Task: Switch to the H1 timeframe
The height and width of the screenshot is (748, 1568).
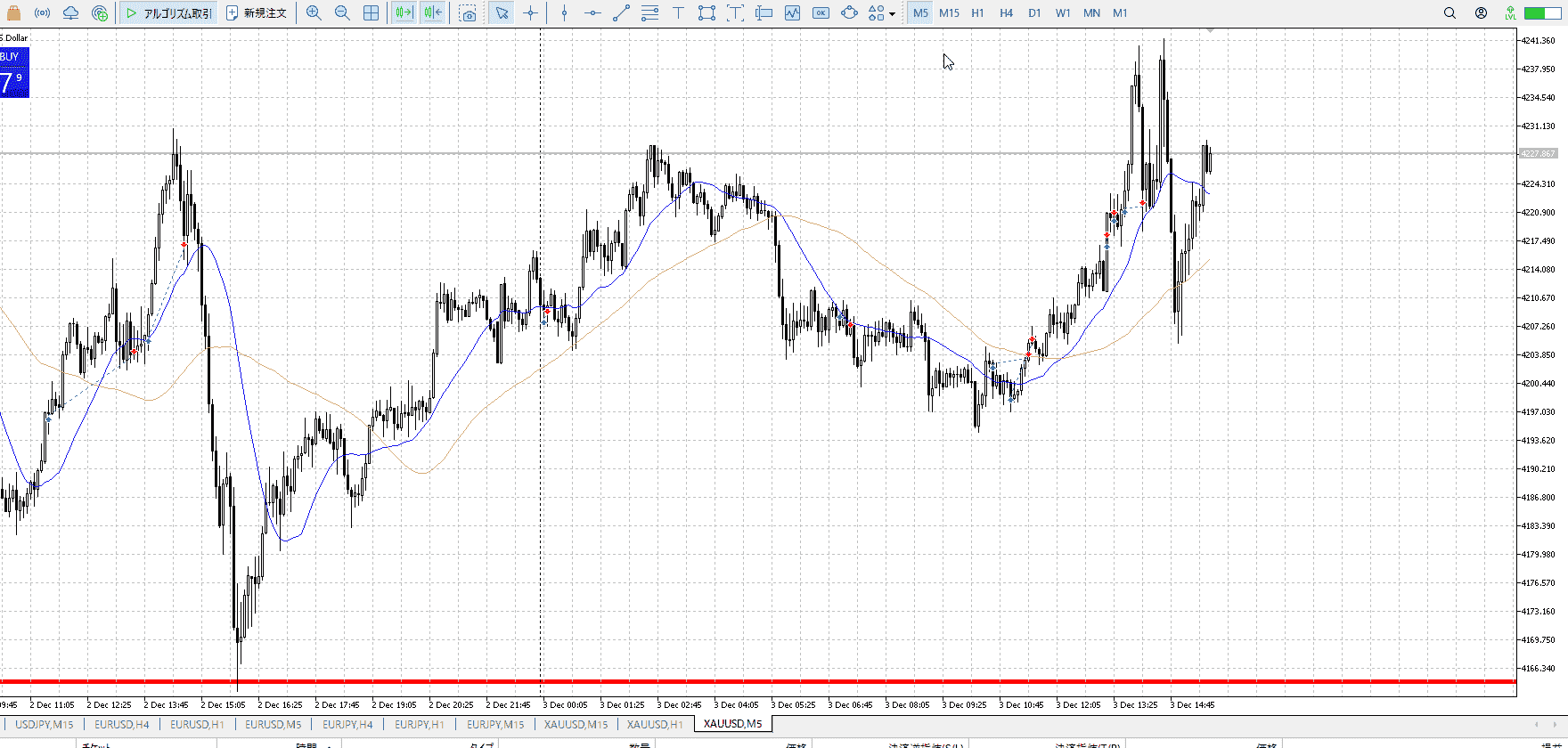Action: [x=977, y=13]
